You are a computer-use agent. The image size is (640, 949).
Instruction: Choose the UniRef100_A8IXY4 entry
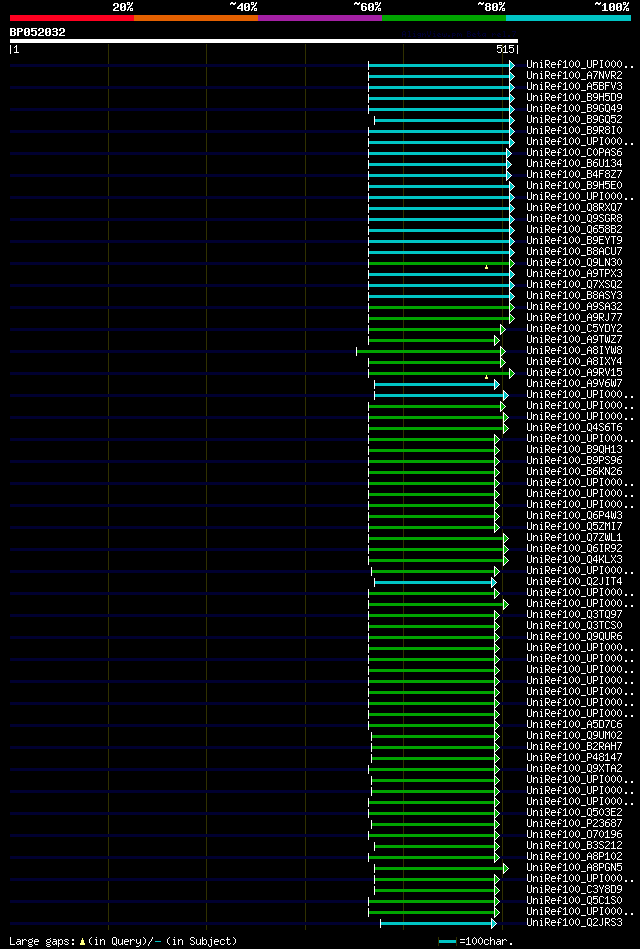pyautogui.click(x=574, y=362)
